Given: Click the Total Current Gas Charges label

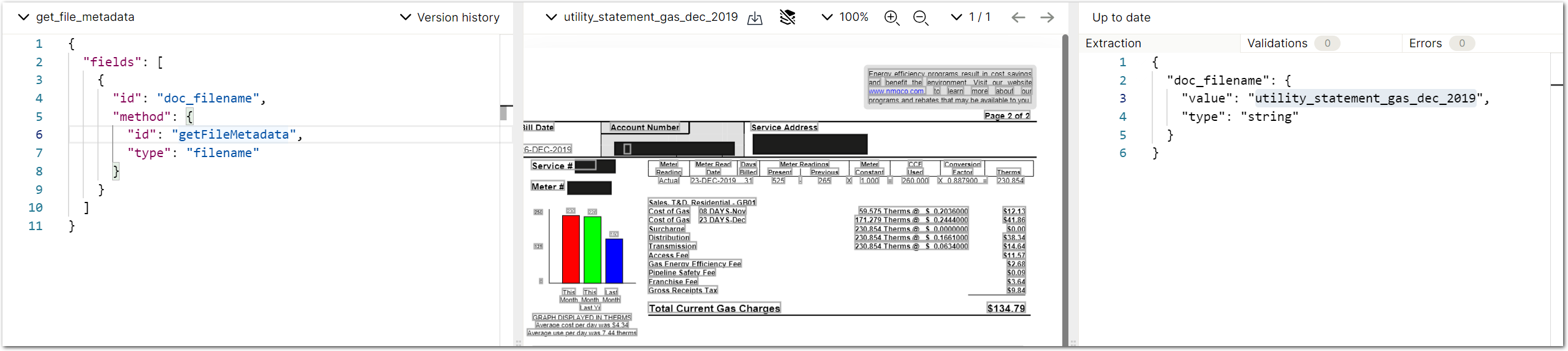Looking at the screenshot, I should [714, 308].
